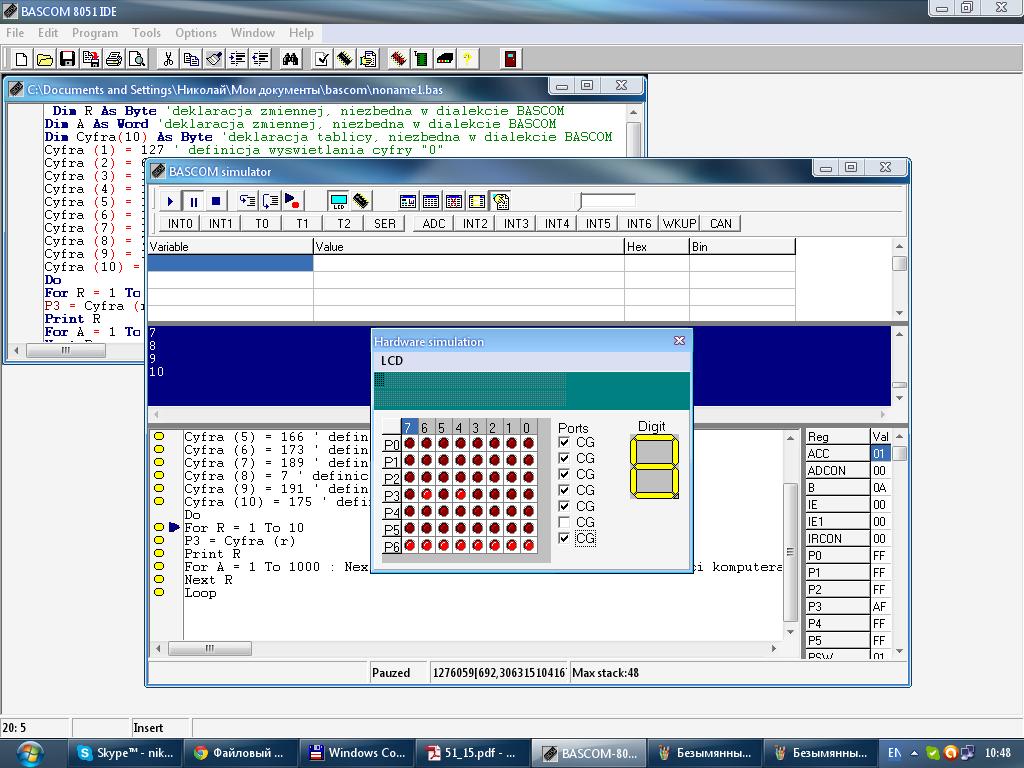Click the WKUP button
The height and width of the screenshot is (768, 1024).
pos(679,223)
